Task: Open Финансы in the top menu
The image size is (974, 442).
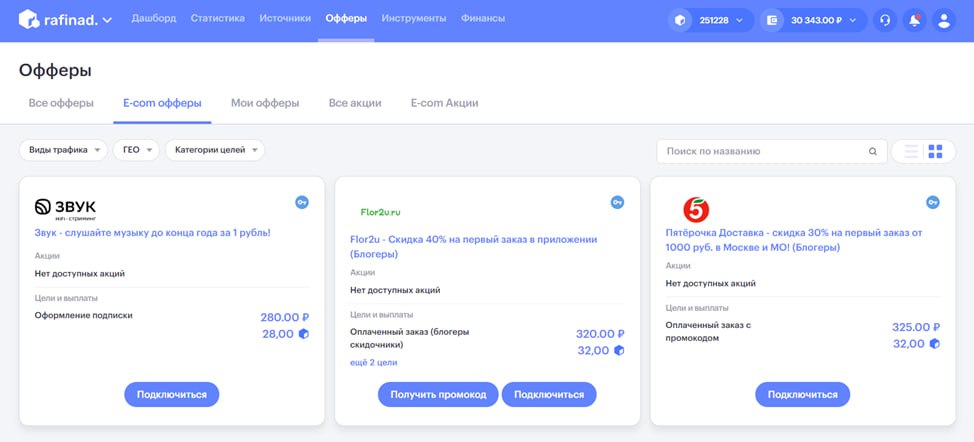Action: pyautogui.click(x=483, y=19)
